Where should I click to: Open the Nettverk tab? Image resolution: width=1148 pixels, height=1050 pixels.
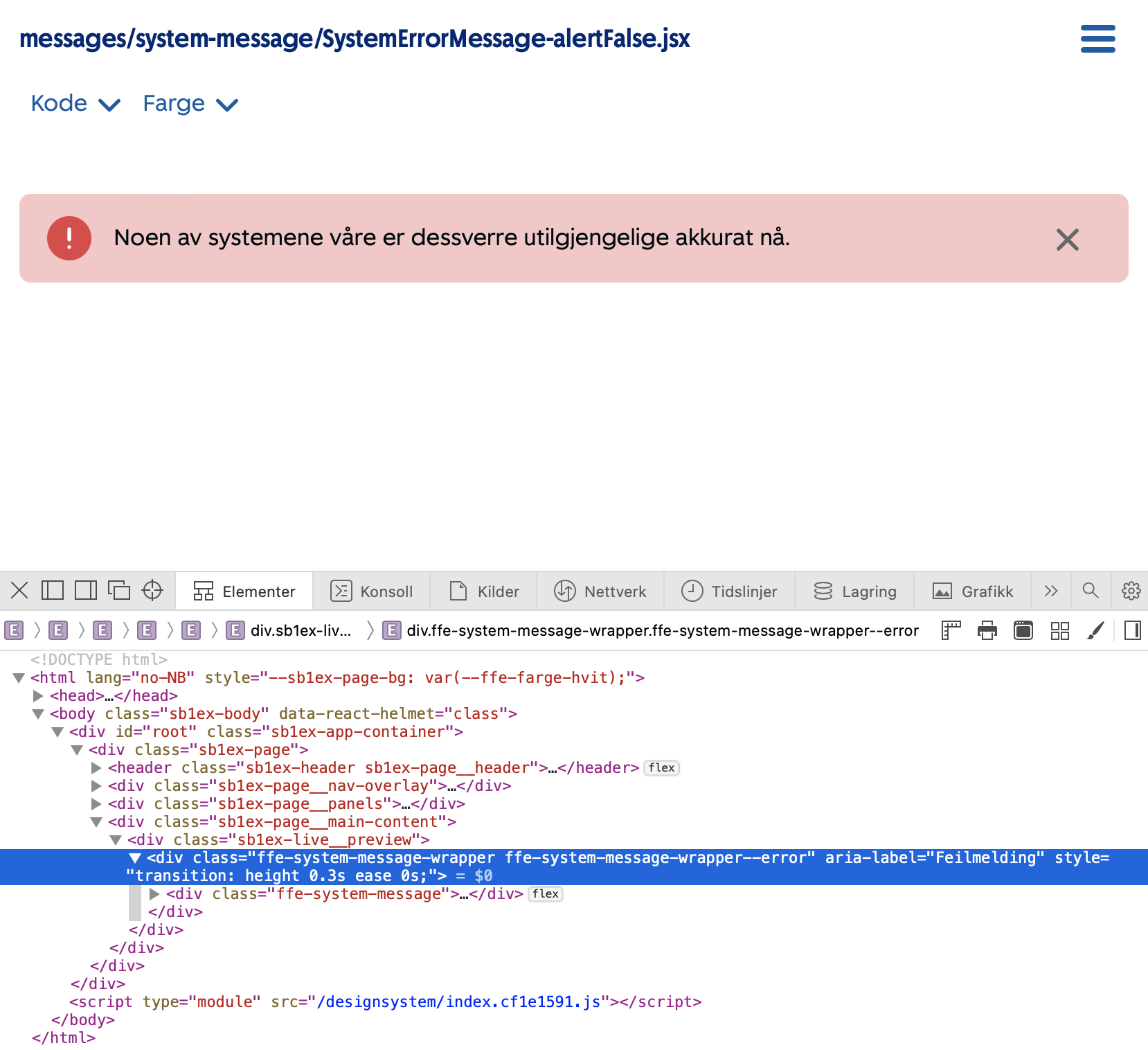(x=600, y=591)
